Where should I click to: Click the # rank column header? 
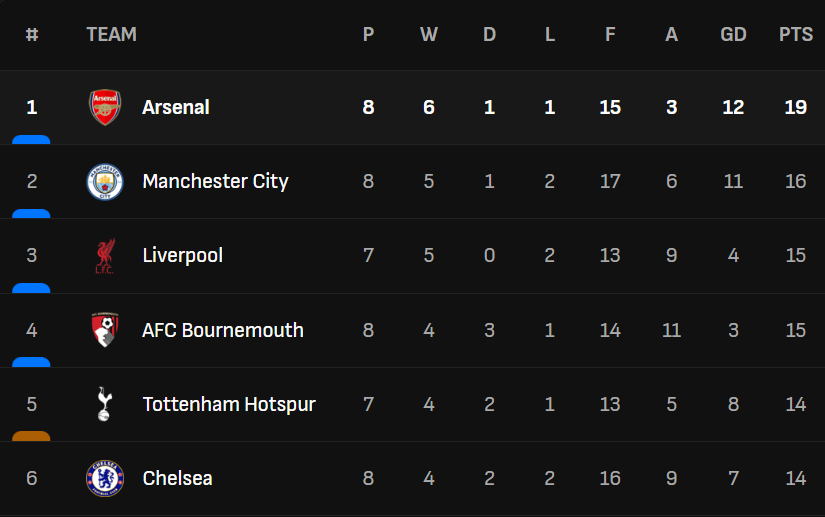tap(32, 34)
